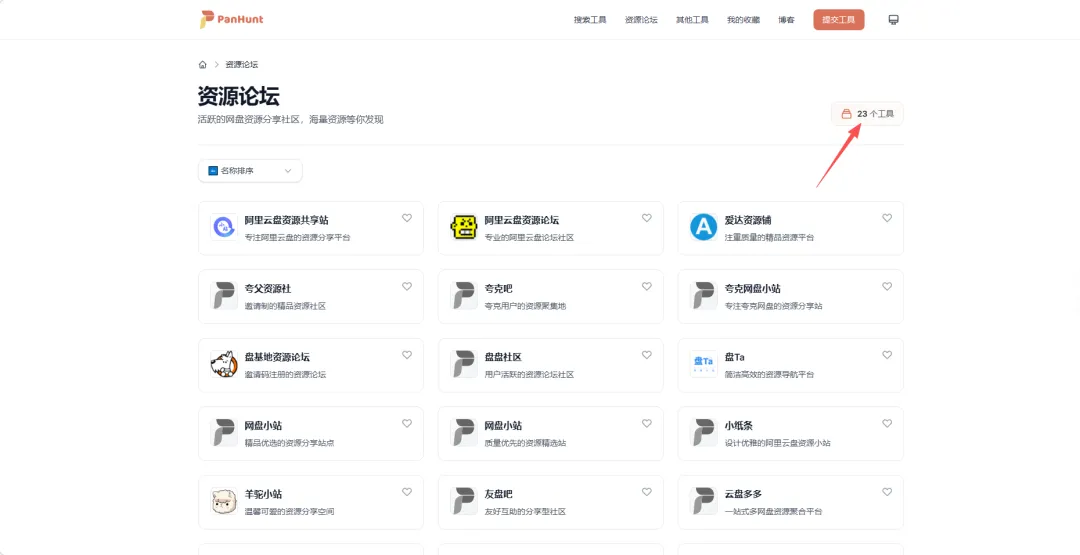The height and width of the screenshot is (555, 1080).
Task: Click 资源论坛 in the breadcrumb
Action: [x=242, y=65]
